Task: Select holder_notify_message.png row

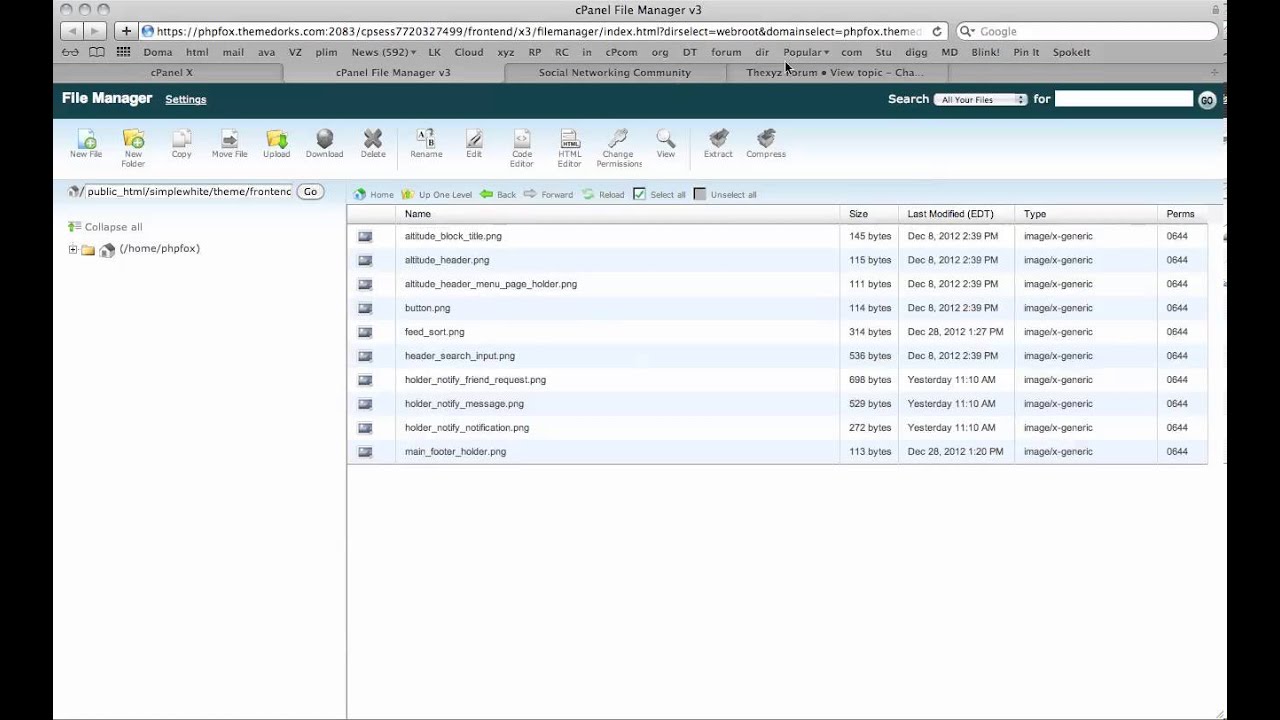Action: (777, 404)
